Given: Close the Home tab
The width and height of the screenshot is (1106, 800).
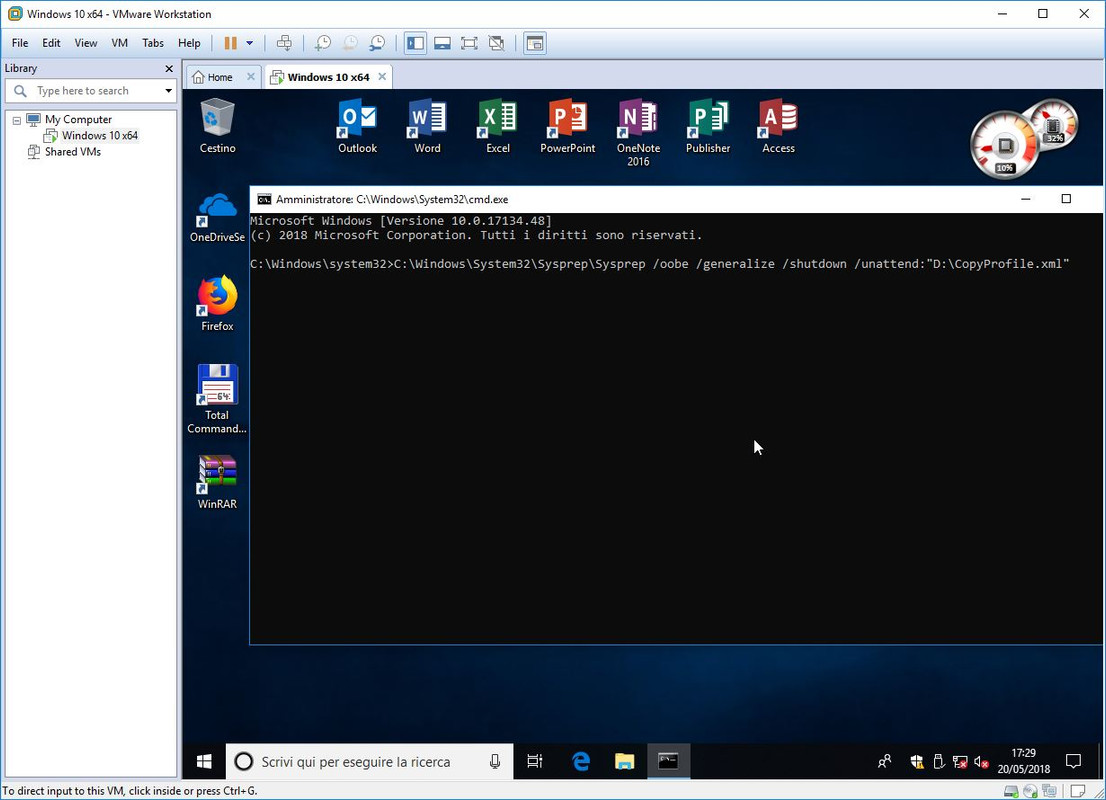Looking at the screenshot, I should point(250,76).
